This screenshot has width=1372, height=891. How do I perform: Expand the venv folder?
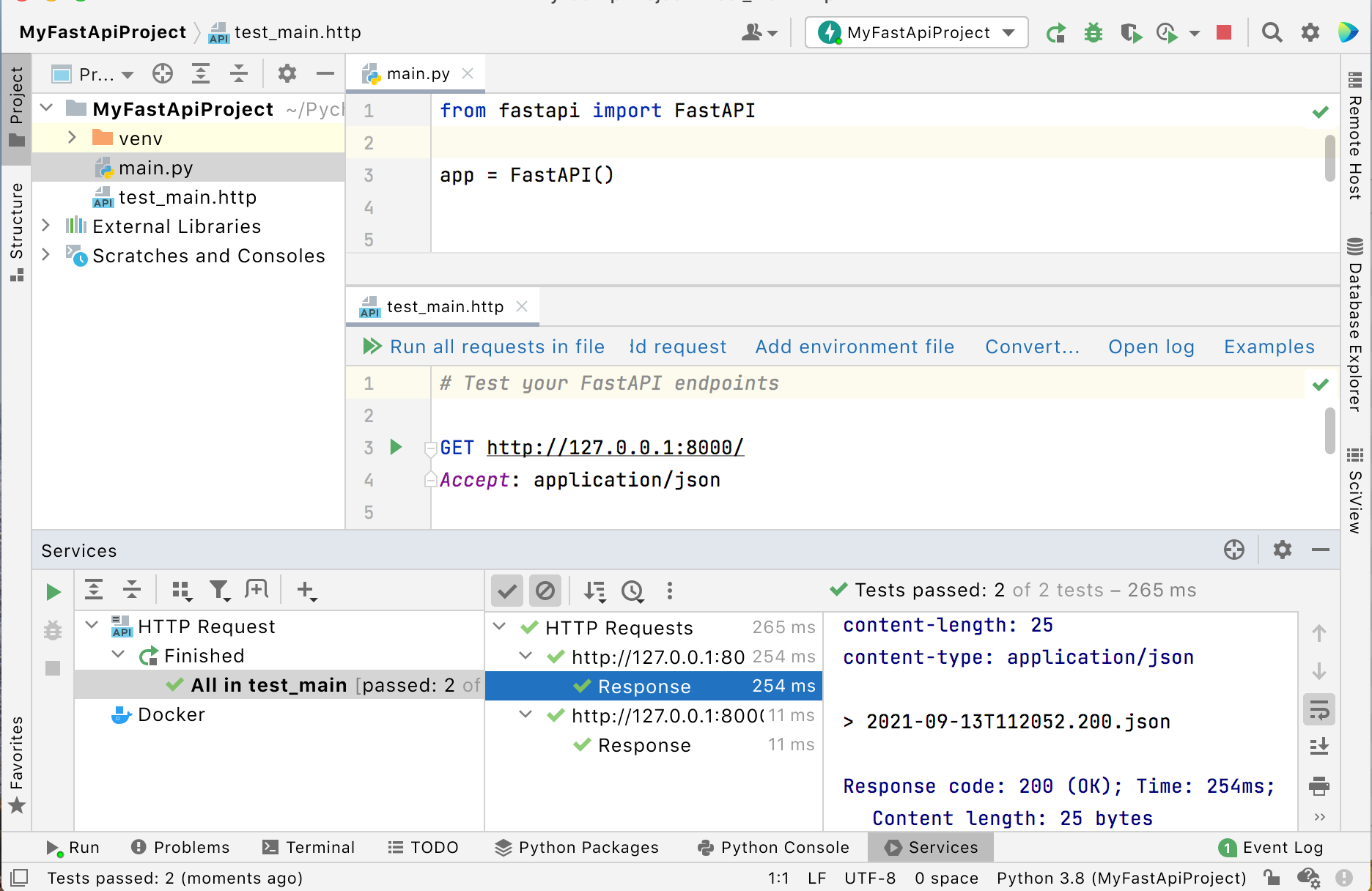tap(71, 137)
